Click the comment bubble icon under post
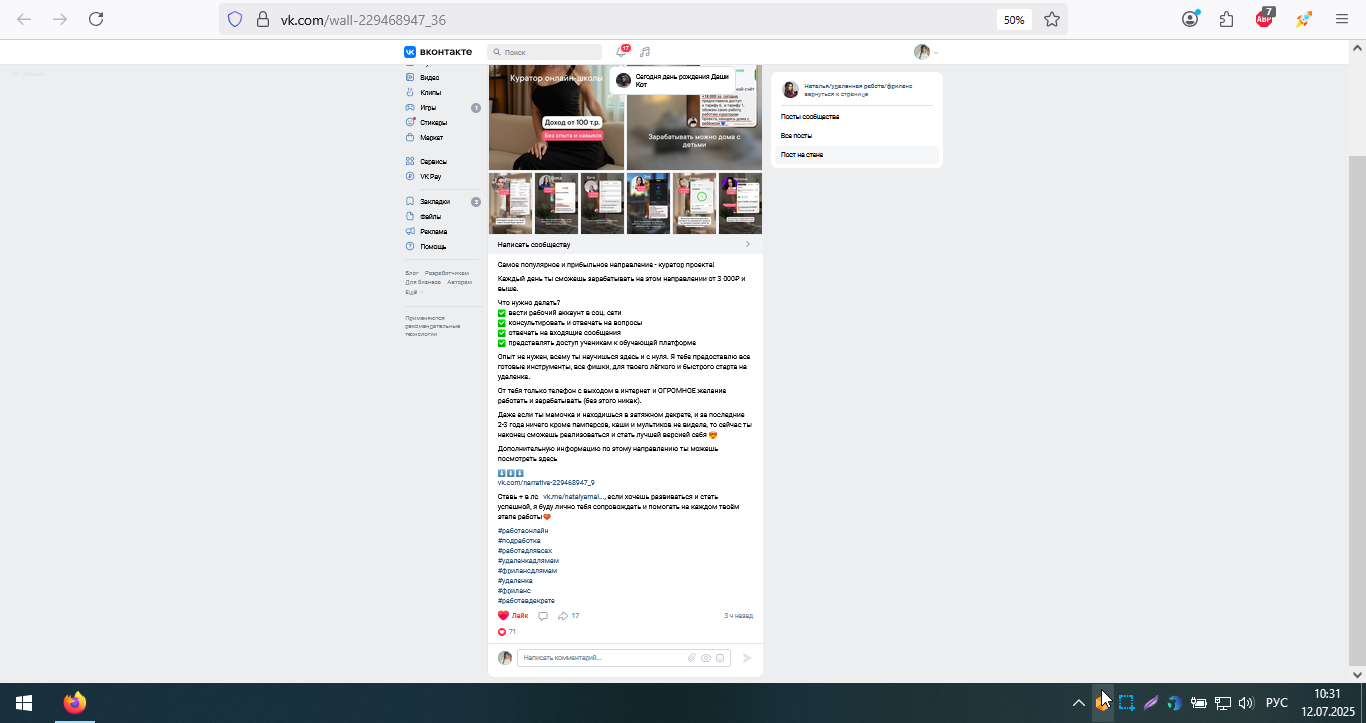 click(x=543, y=616)
